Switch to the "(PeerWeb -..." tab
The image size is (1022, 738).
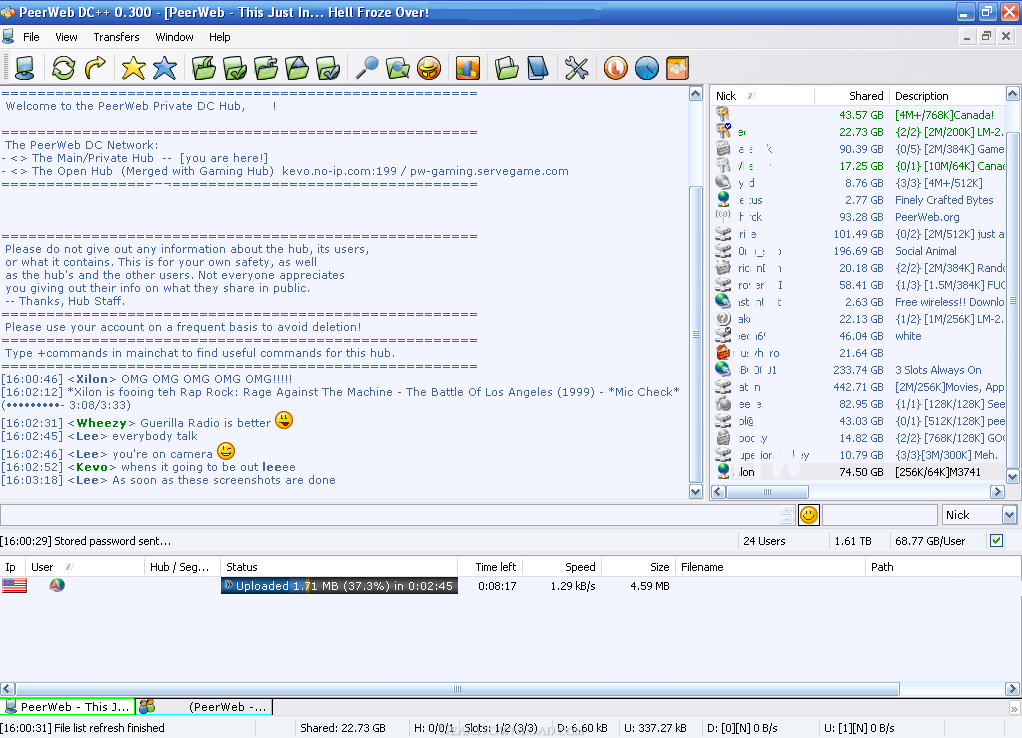(205, 707)
